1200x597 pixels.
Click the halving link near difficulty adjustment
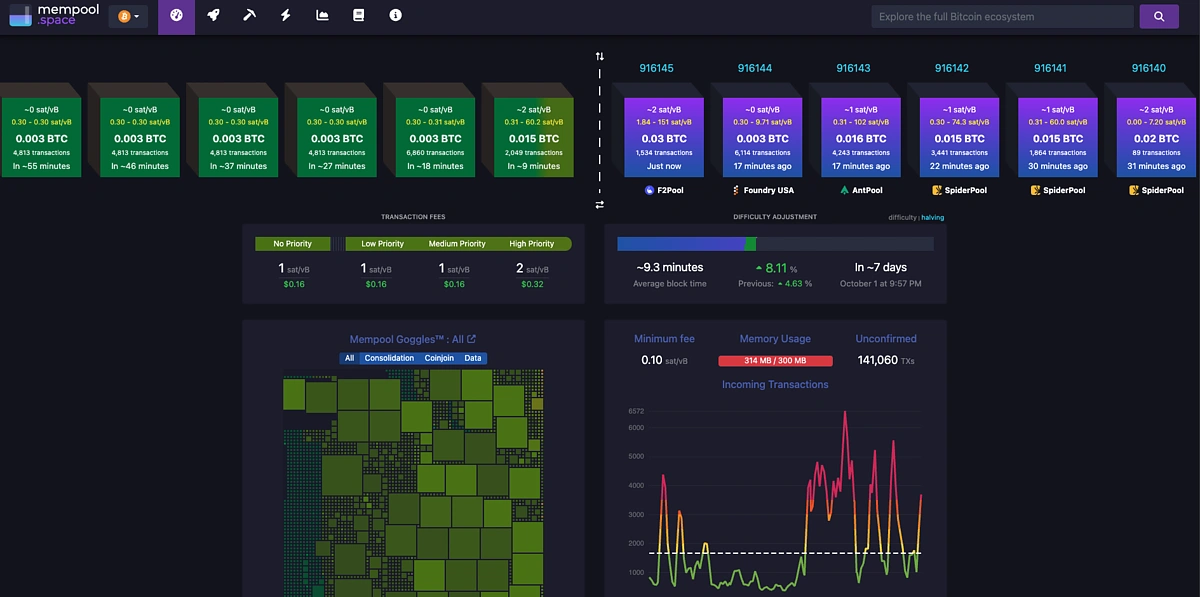932,217
